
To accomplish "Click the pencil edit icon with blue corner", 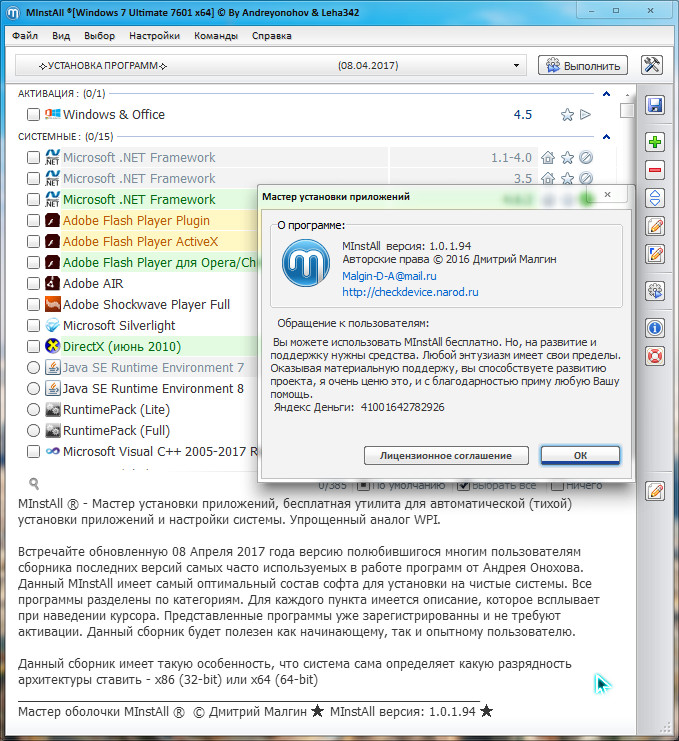I will click(x=655, y=254).
